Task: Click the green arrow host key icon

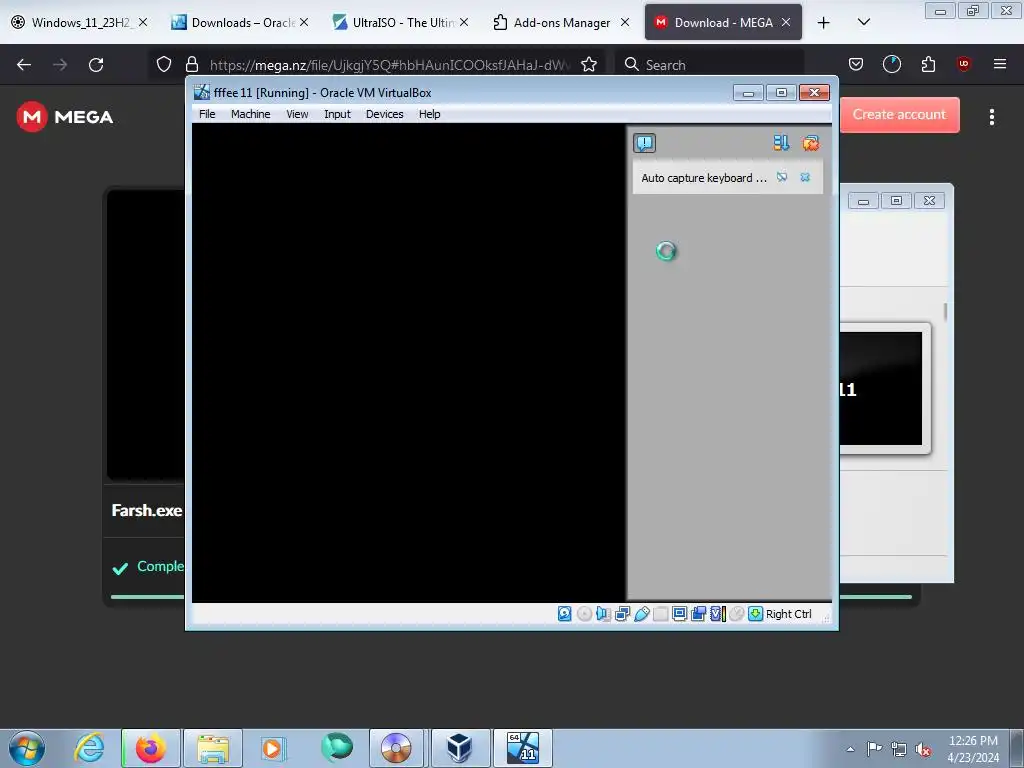Action: click(756, 614)
